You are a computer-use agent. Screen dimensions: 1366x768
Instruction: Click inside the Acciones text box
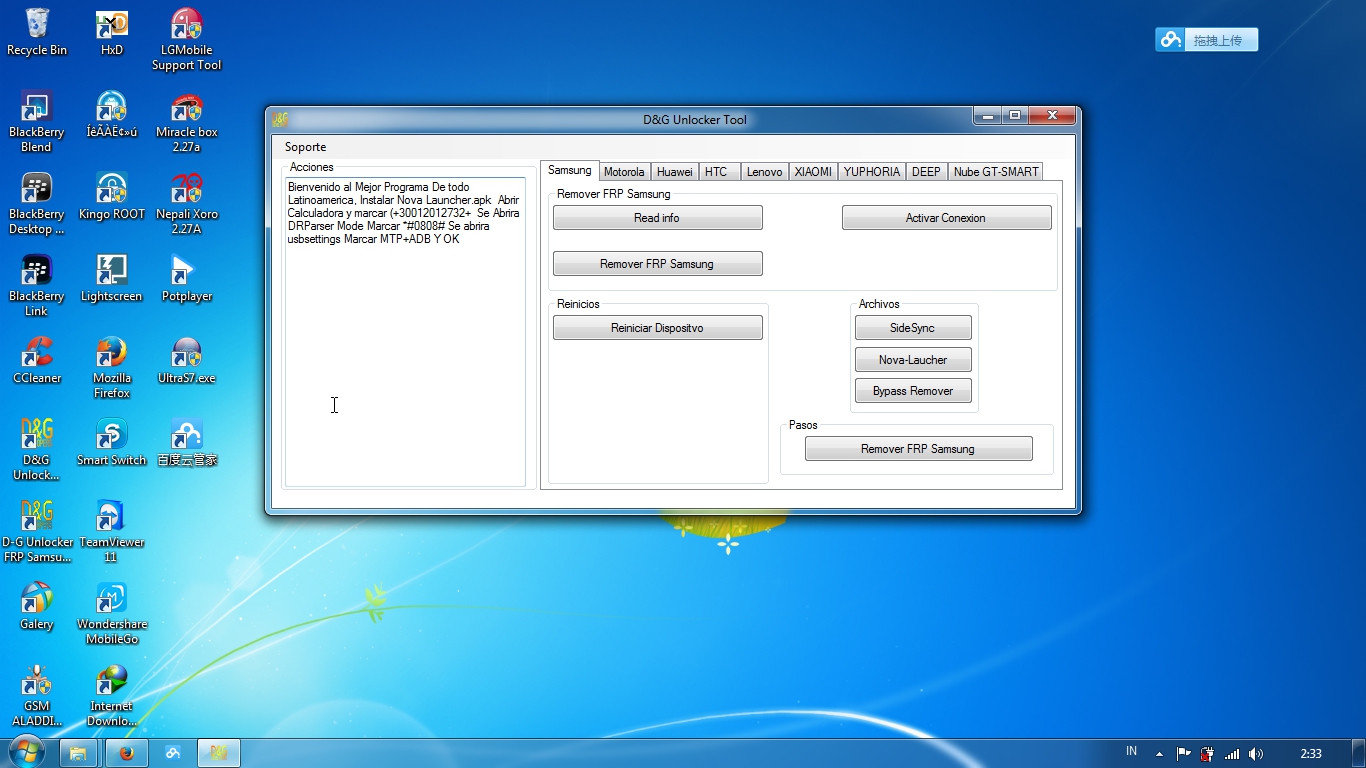405,332
